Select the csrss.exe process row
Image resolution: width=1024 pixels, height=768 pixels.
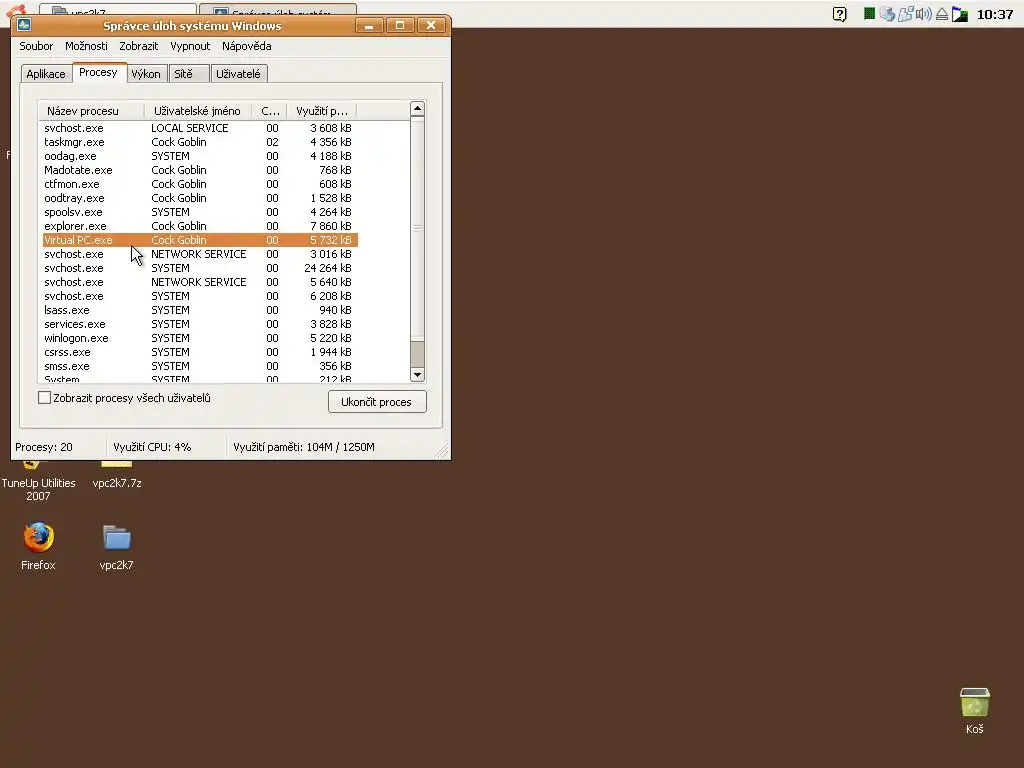[200, 353]
